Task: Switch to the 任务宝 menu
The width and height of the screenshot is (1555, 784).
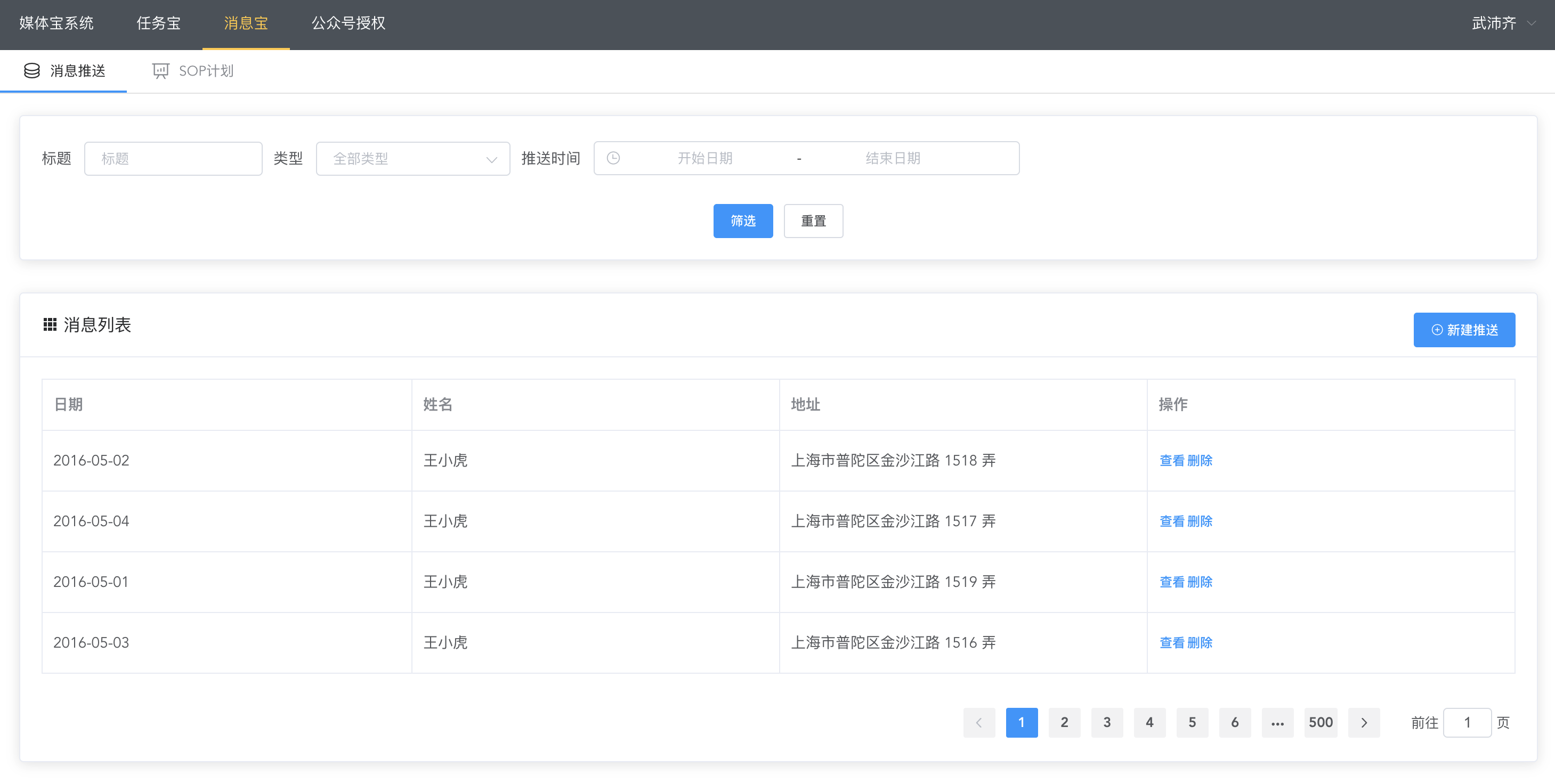Action: pos(159,23)
